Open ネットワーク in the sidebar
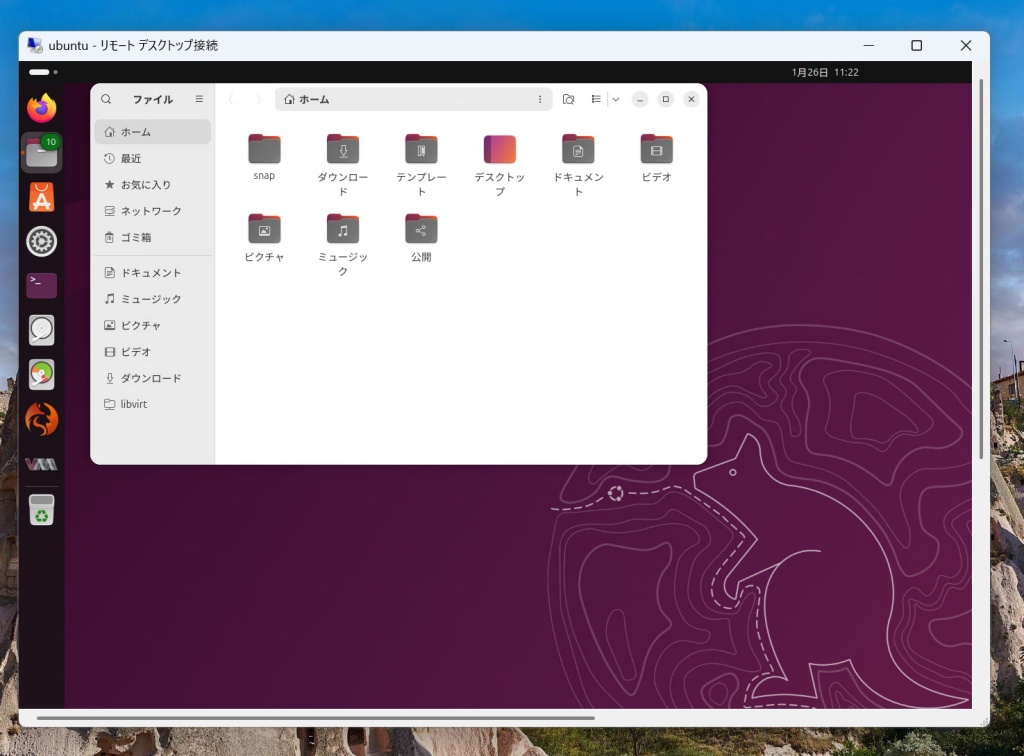 pyautogui.click(x=151, y=211)
